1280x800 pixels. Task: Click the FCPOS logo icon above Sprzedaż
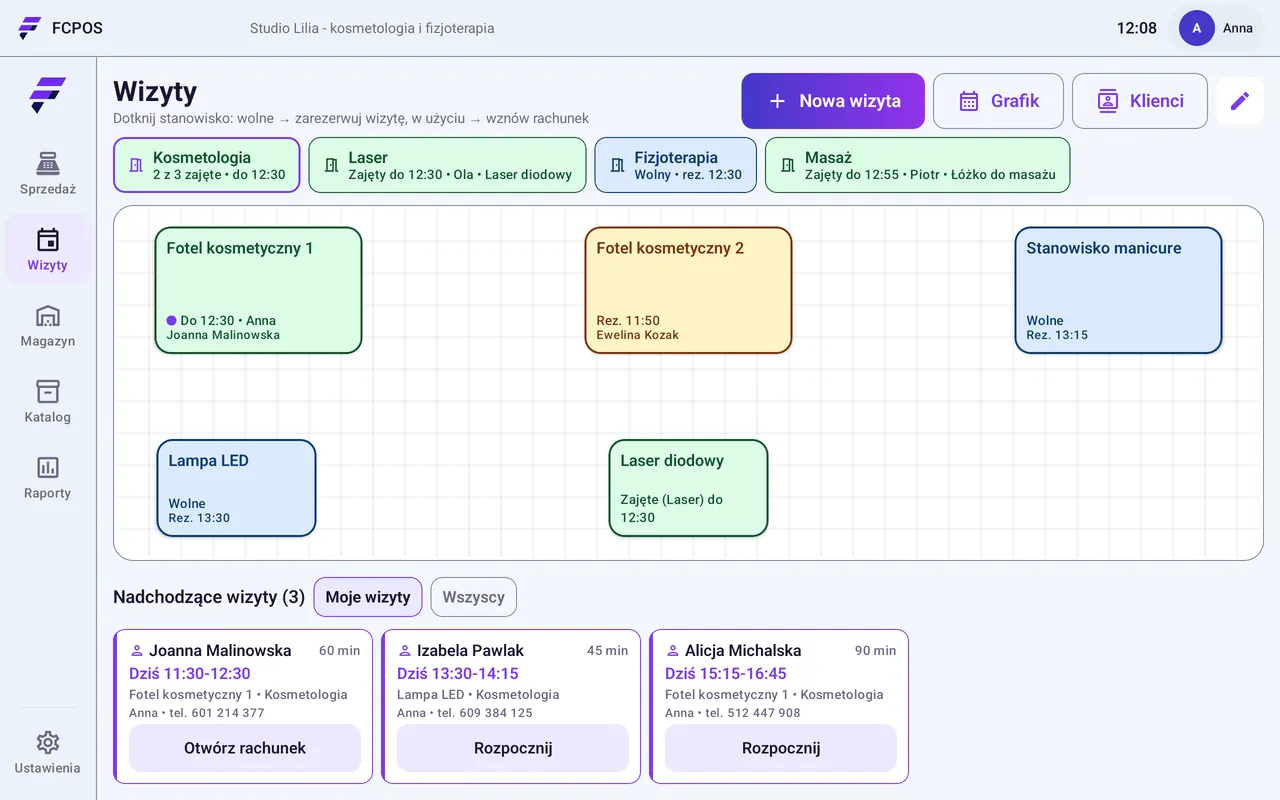[x=48, y=95]
